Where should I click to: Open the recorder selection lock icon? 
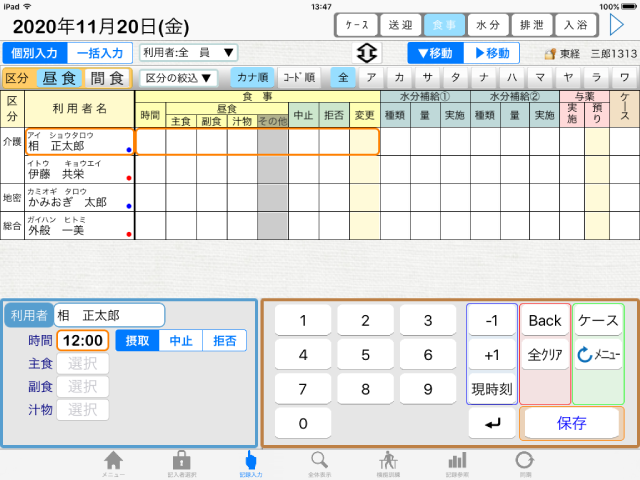(181, 461)
